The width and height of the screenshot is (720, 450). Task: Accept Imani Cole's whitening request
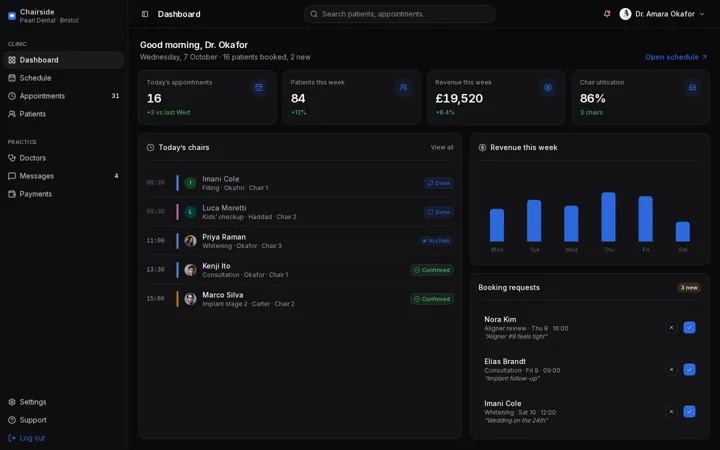[689, 411]
